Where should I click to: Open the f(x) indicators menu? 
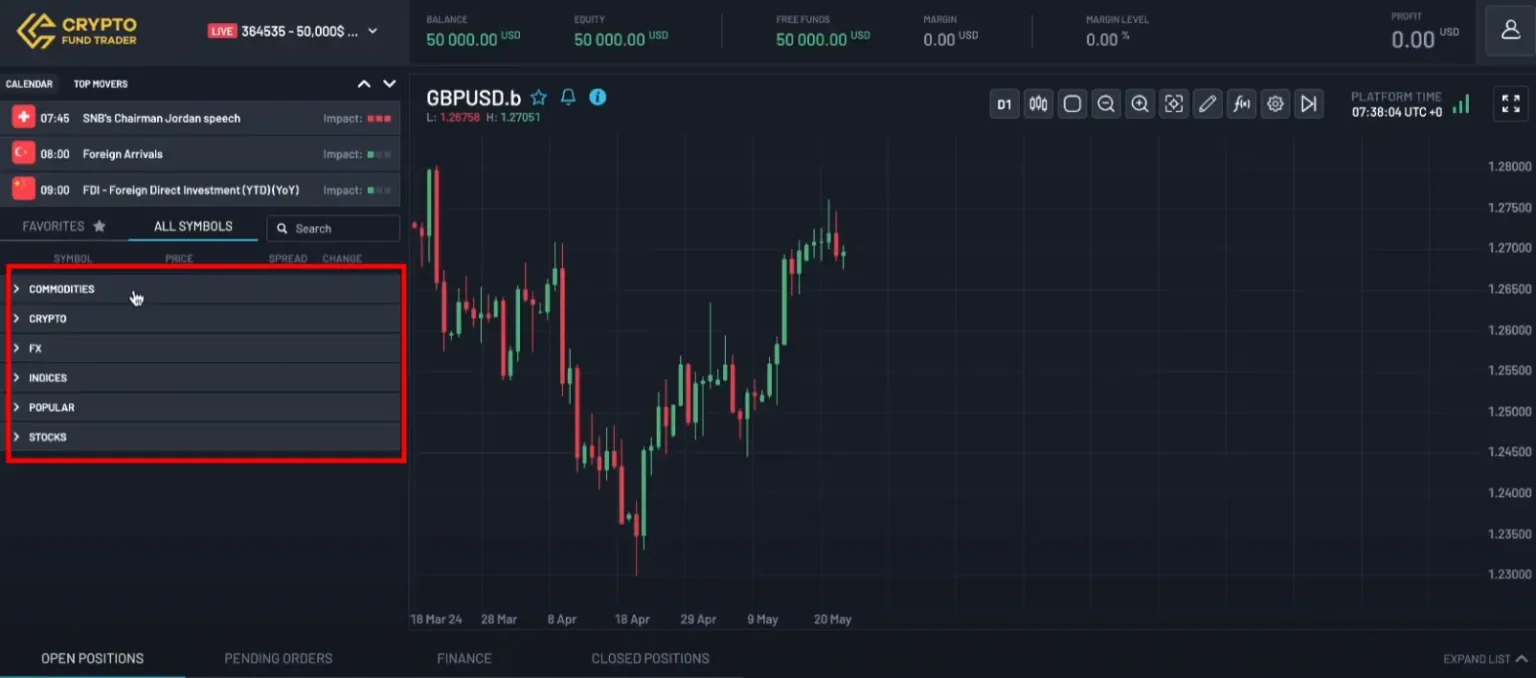[x=1242, y=104]
